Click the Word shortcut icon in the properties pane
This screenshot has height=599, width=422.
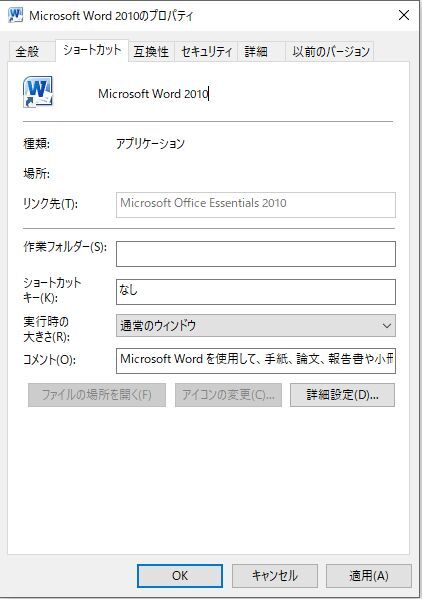point(38,92)
